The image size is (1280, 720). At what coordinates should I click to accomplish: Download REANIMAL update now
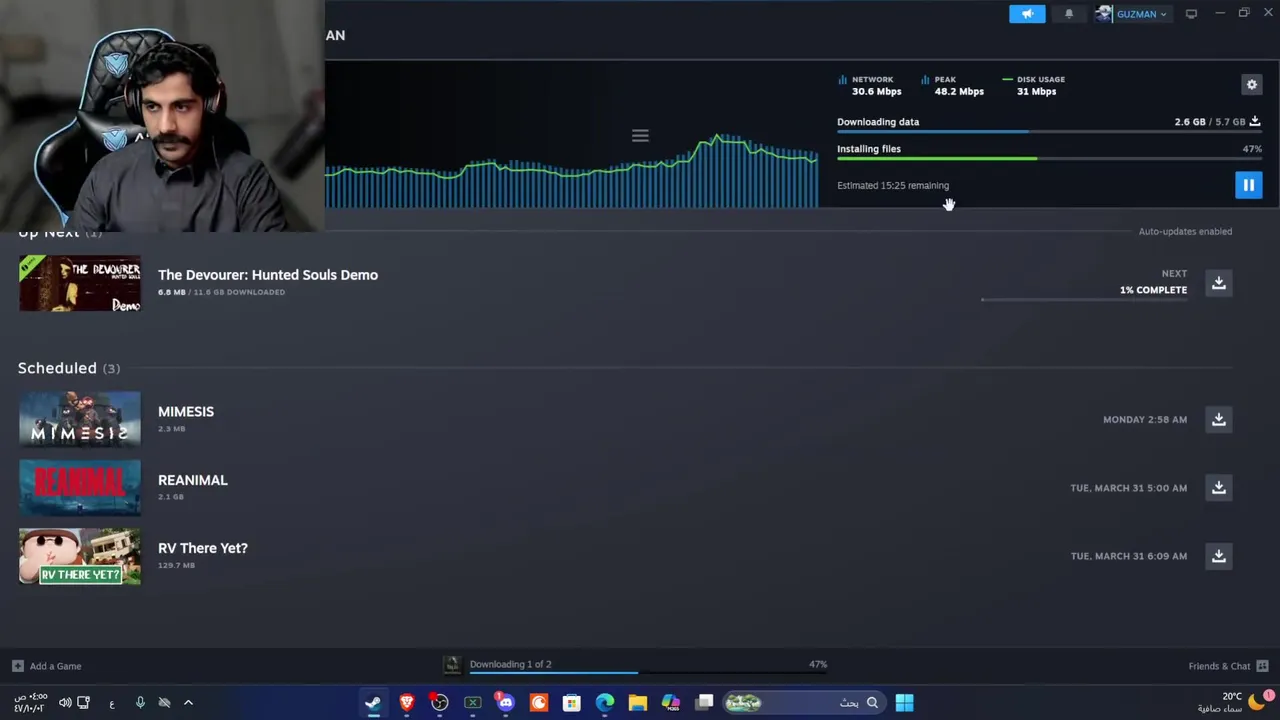pyautogui.click(x=1218, y=487)
